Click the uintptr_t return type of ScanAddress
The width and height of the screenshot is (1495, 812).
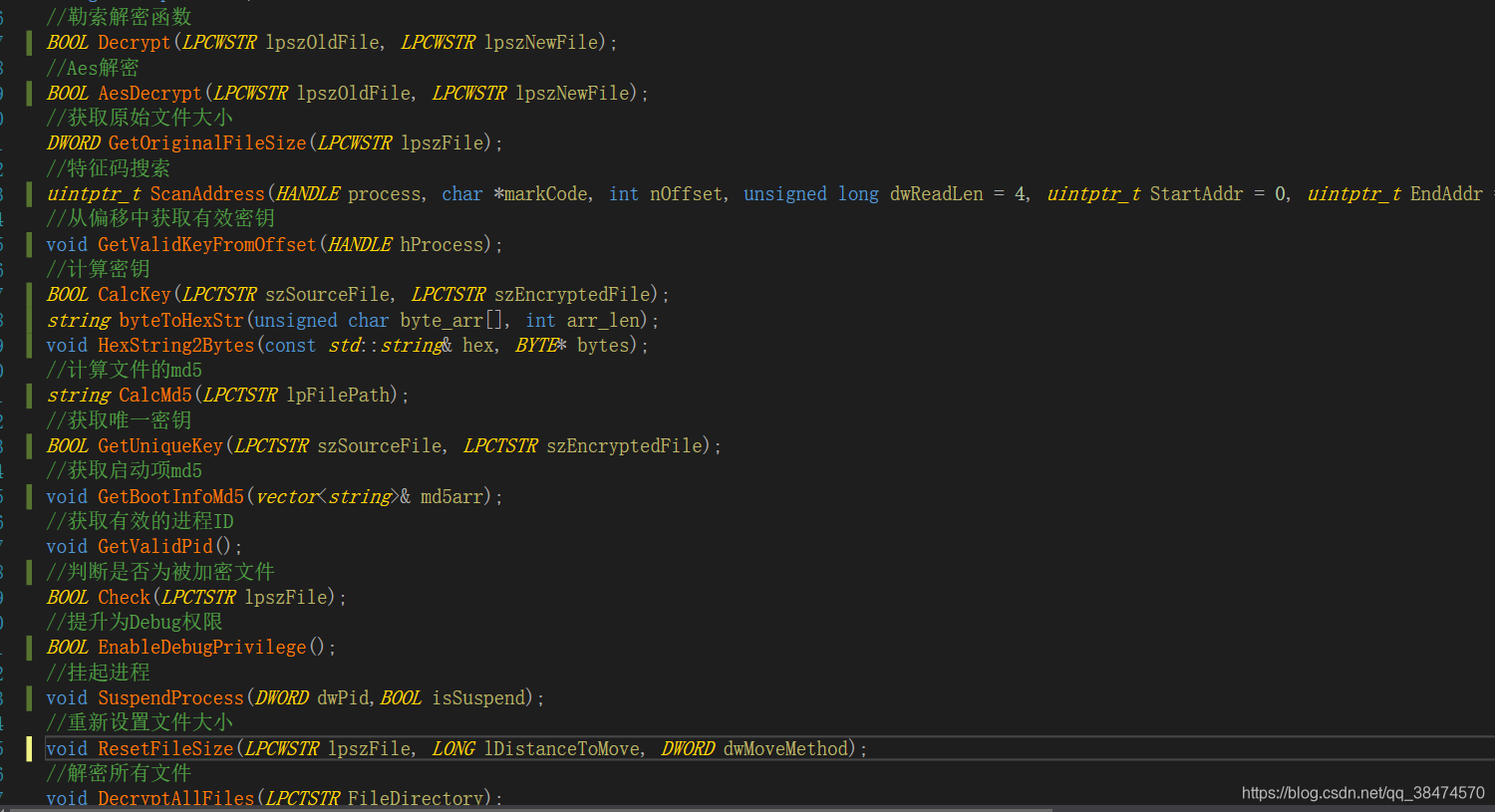(x=94, y=194)
